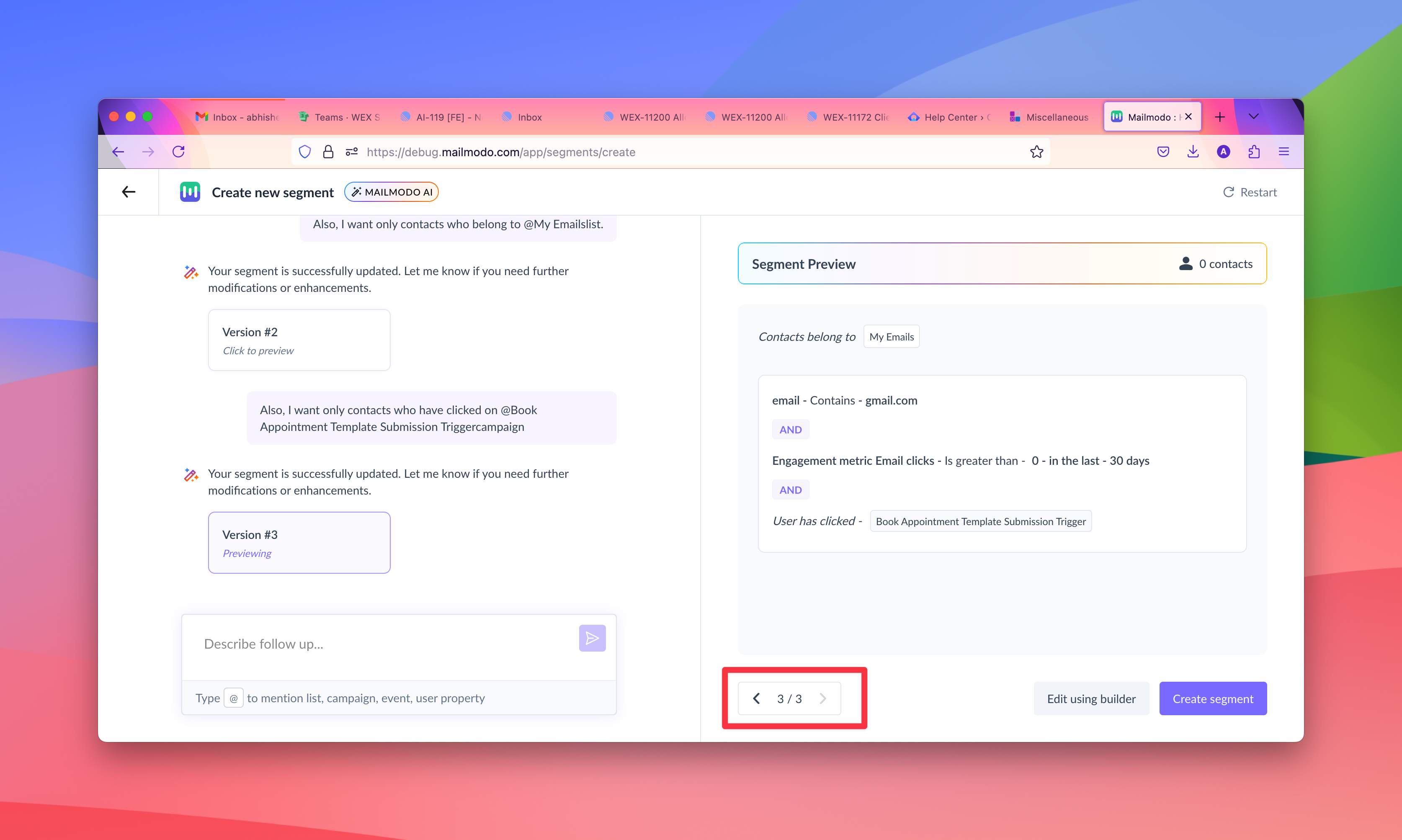Click the second AND operator tag

[791, 490]
